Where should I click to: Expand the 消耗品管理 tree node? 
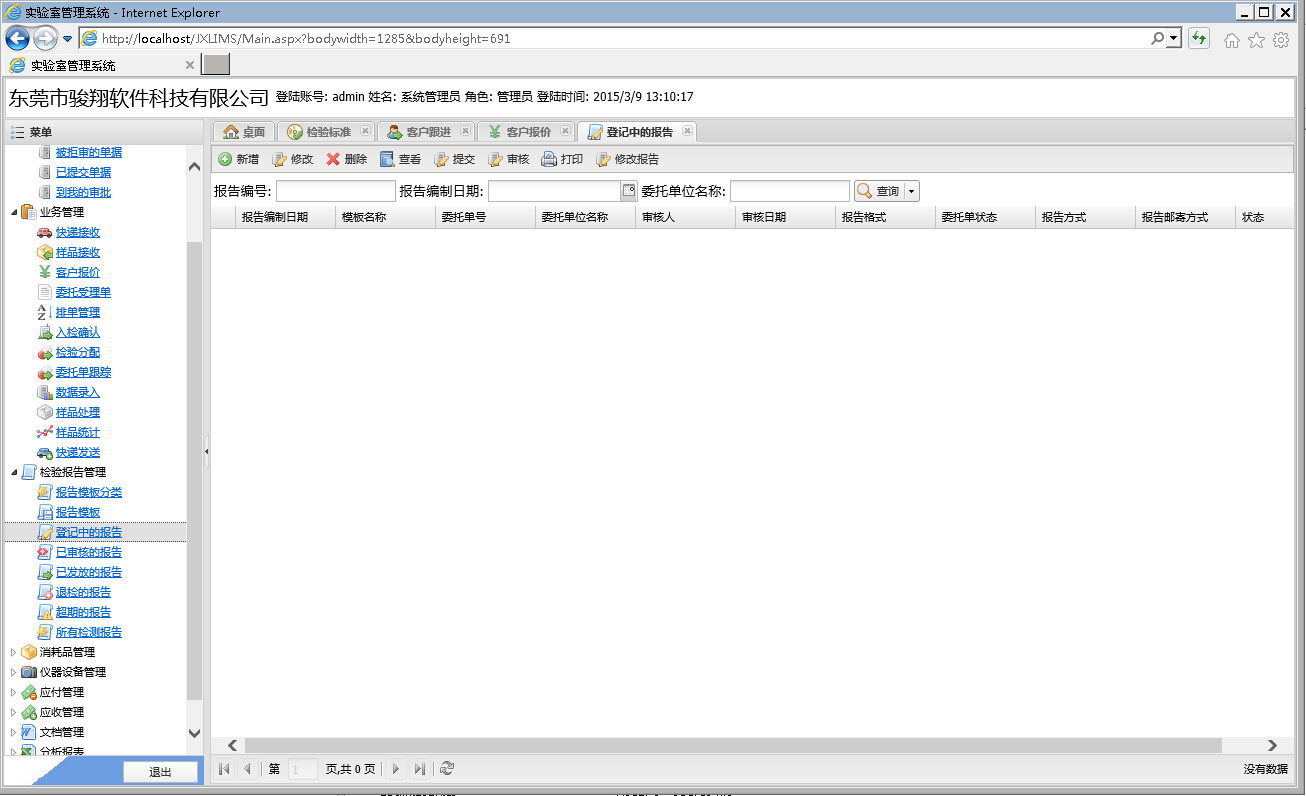tap(13, 652)
